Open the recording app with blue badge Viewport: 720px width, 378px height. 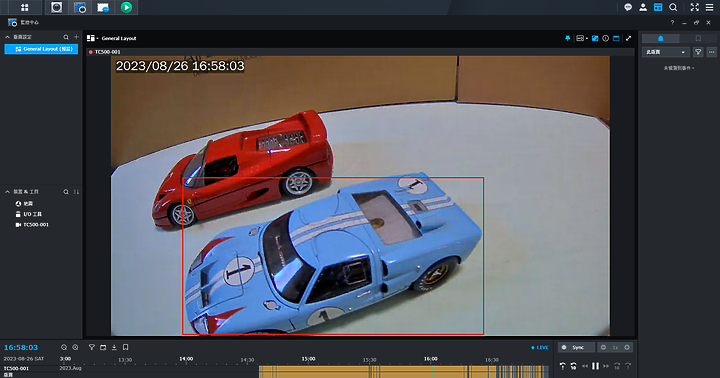tap(103, 7)
